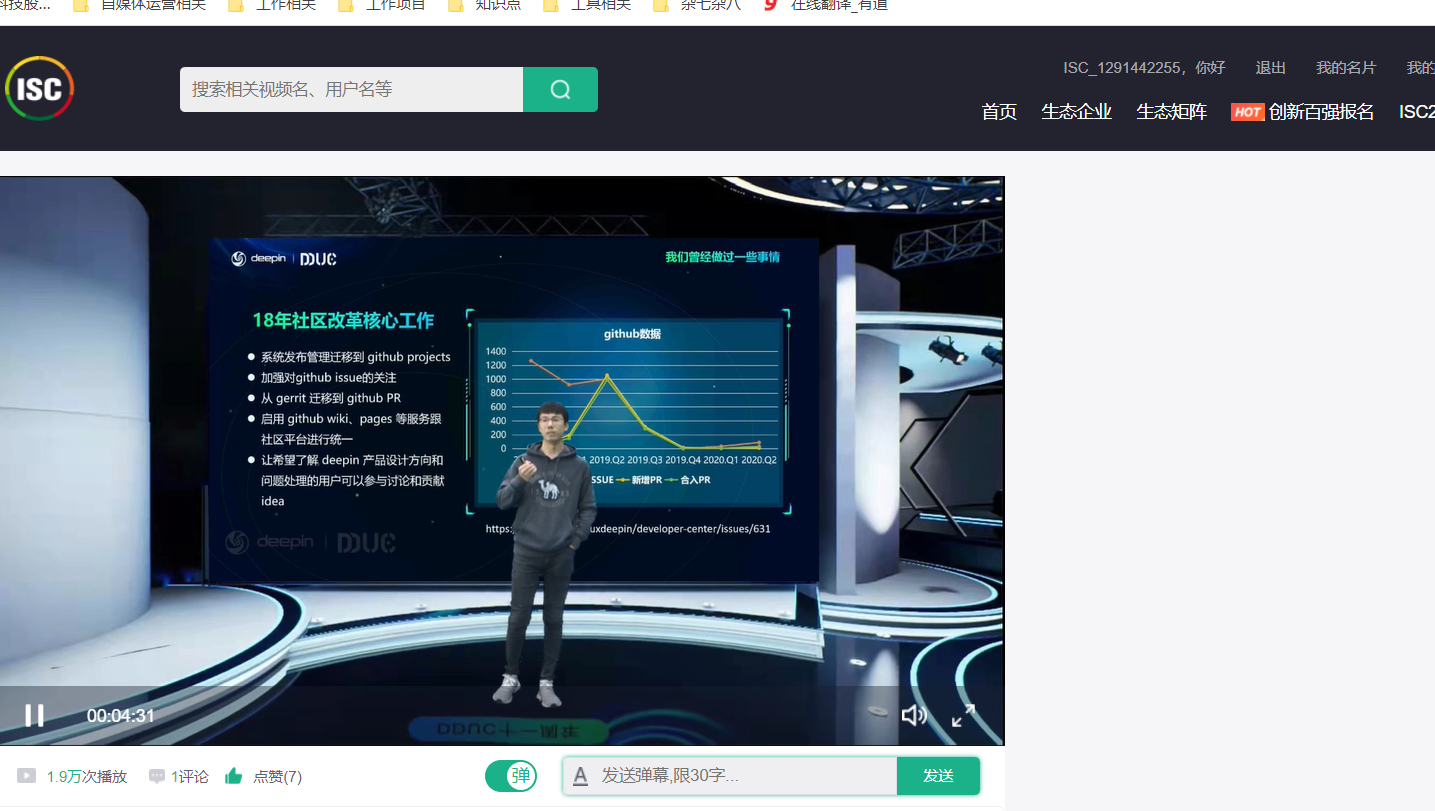Open 知识点 bookmark folder

485,6
